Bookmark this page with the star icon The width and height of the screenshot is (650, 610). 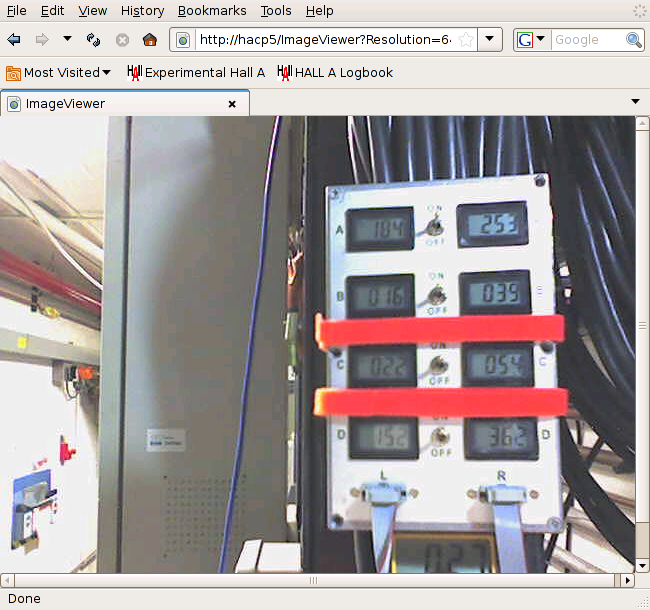[466, 40]
